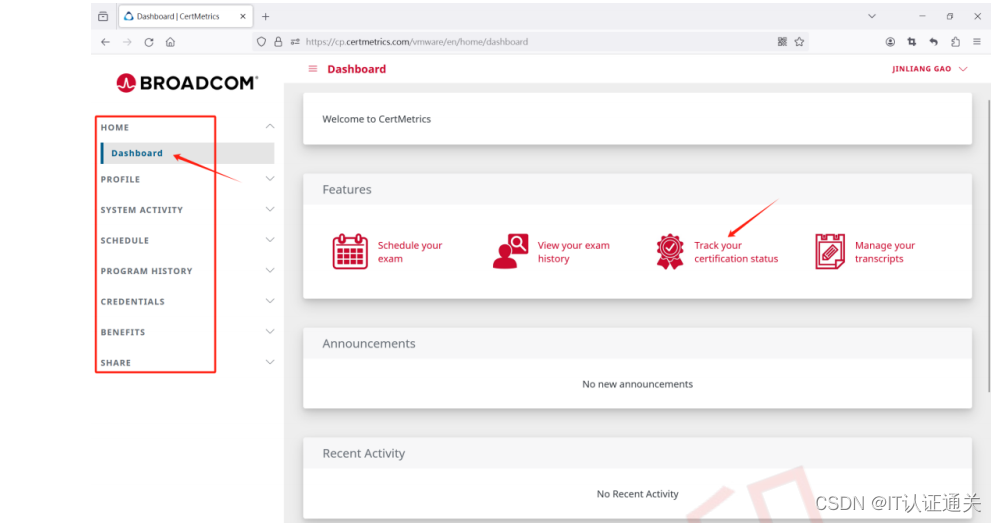Image resolution: width=997 pixels, height=523 pixels.
Task: Toggle the hamburger menu beside Dashboard title
Action: point(313,69)
